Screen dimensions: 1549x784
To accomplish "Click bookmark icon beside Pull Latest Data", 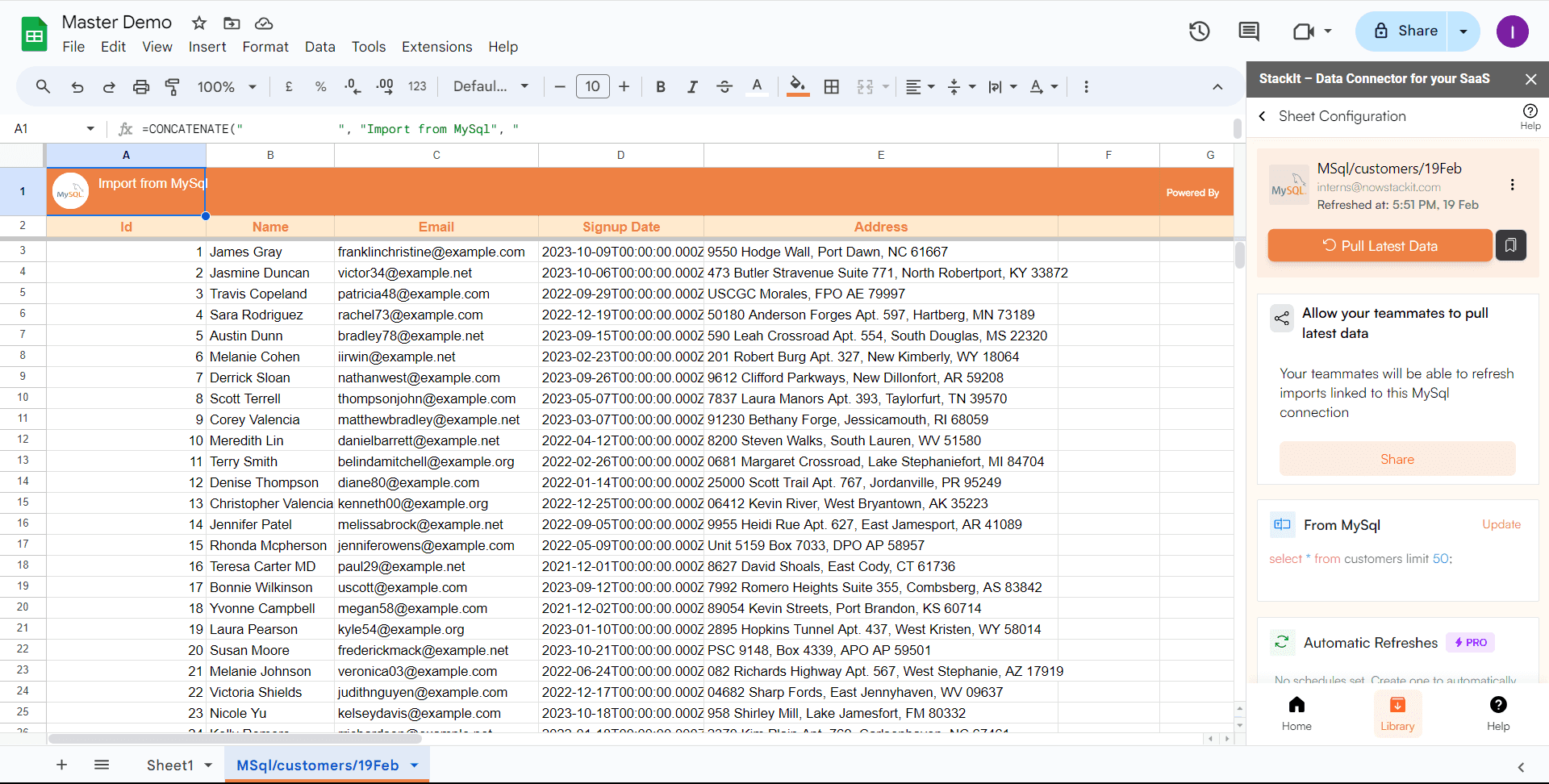I will point(1511,244).
